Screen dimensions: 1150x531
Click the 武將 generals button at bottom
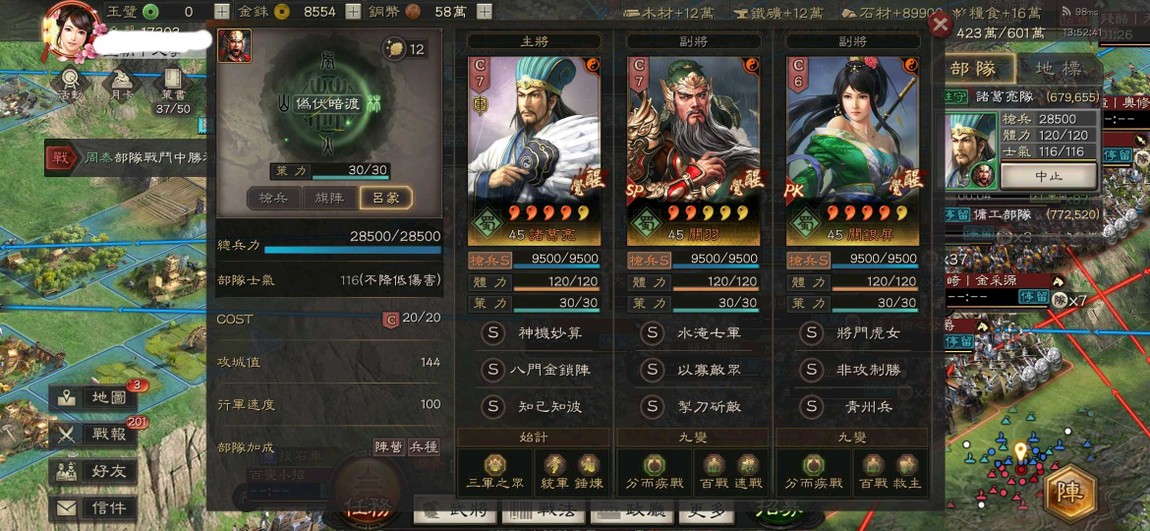455,510
